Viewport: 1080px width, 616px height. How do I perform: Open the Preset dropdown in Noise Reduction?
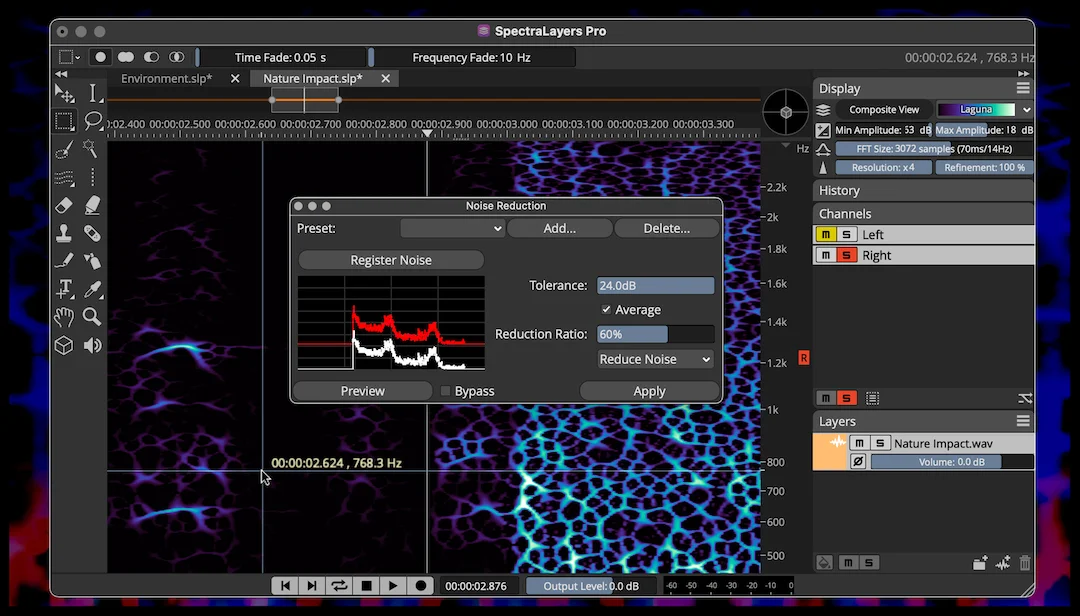[x=453, y=228]
